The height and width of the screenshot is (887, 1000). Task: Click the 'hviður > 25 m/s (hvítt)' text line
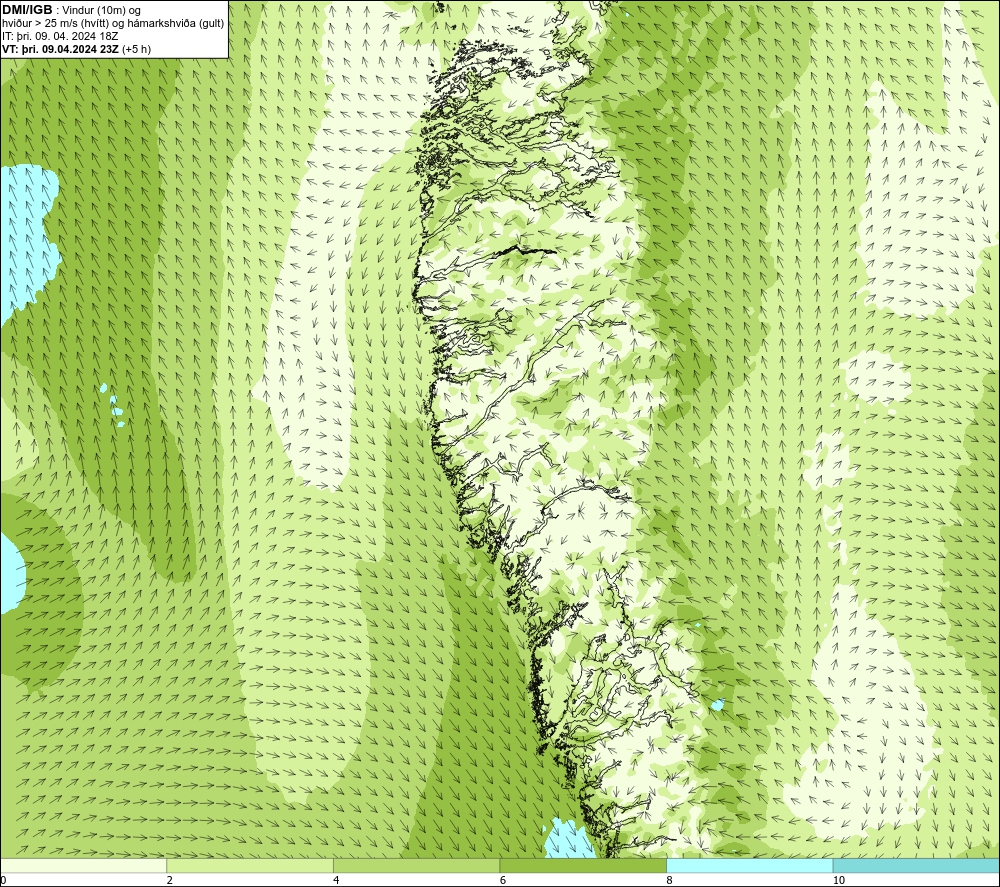tap(113, 24)
